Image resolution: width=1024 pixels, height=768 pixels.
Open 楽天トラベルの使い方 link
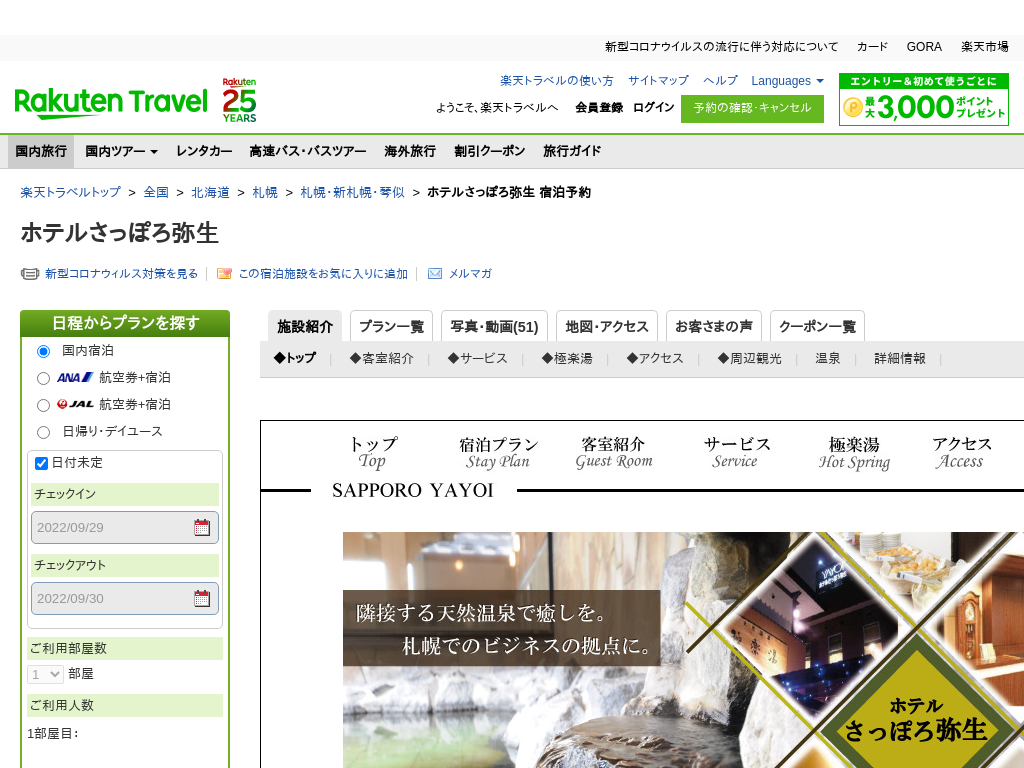pyautogui.click(x=557, y=81)
